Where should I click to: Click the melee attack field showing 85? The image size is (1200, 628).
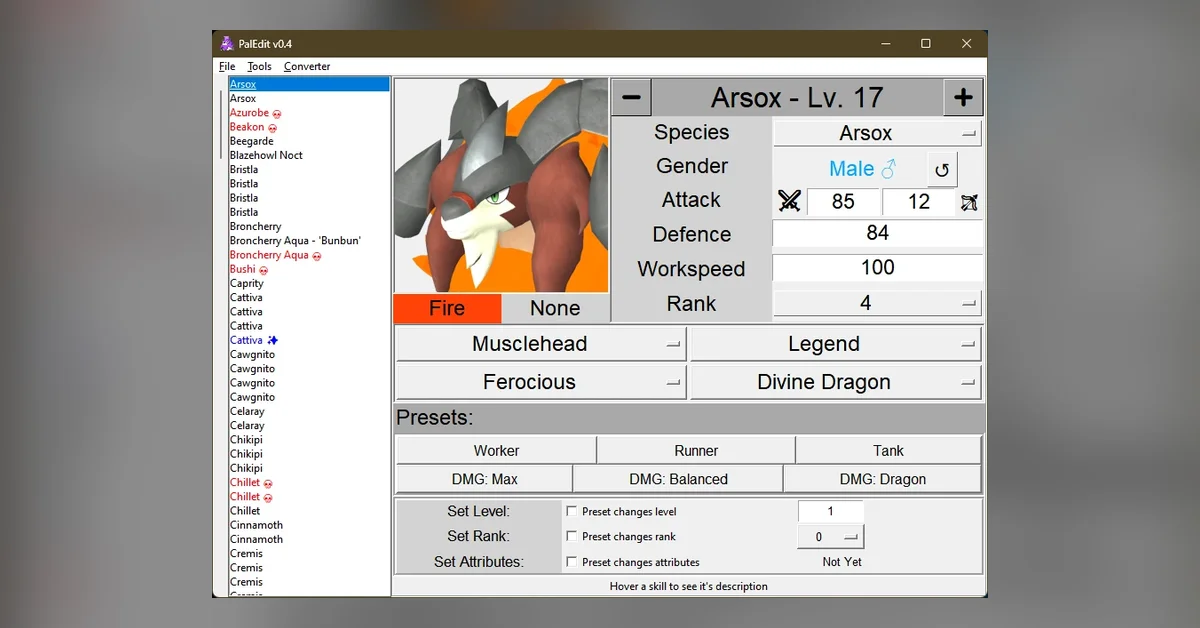(x=843, y=202)
